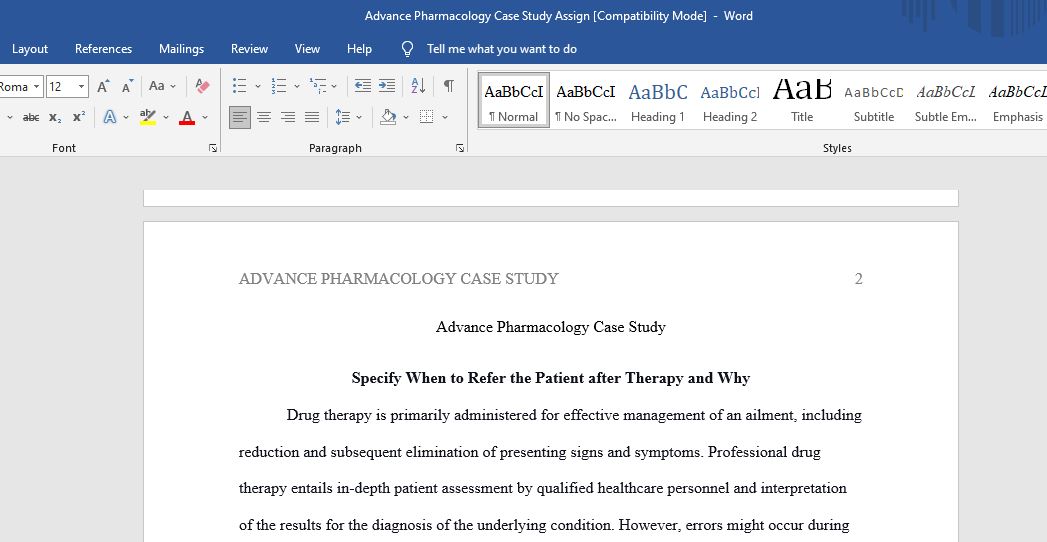The height and width of the screenshot is (542, 1047).
Task: Apply the Normal style
Action: (x=513, y=101)
